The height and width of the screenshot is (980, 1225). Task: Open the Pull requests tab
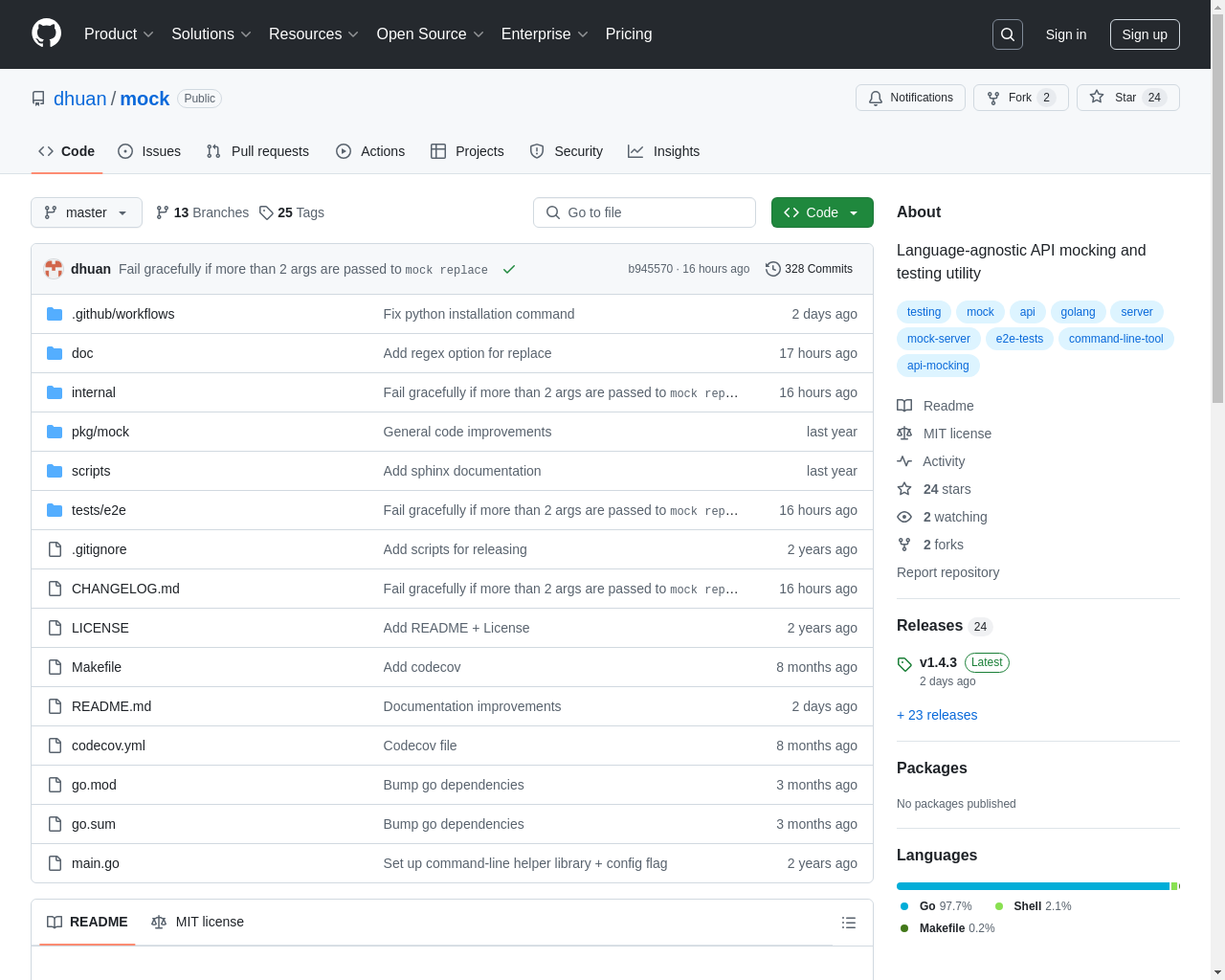(x=257, y=151)
